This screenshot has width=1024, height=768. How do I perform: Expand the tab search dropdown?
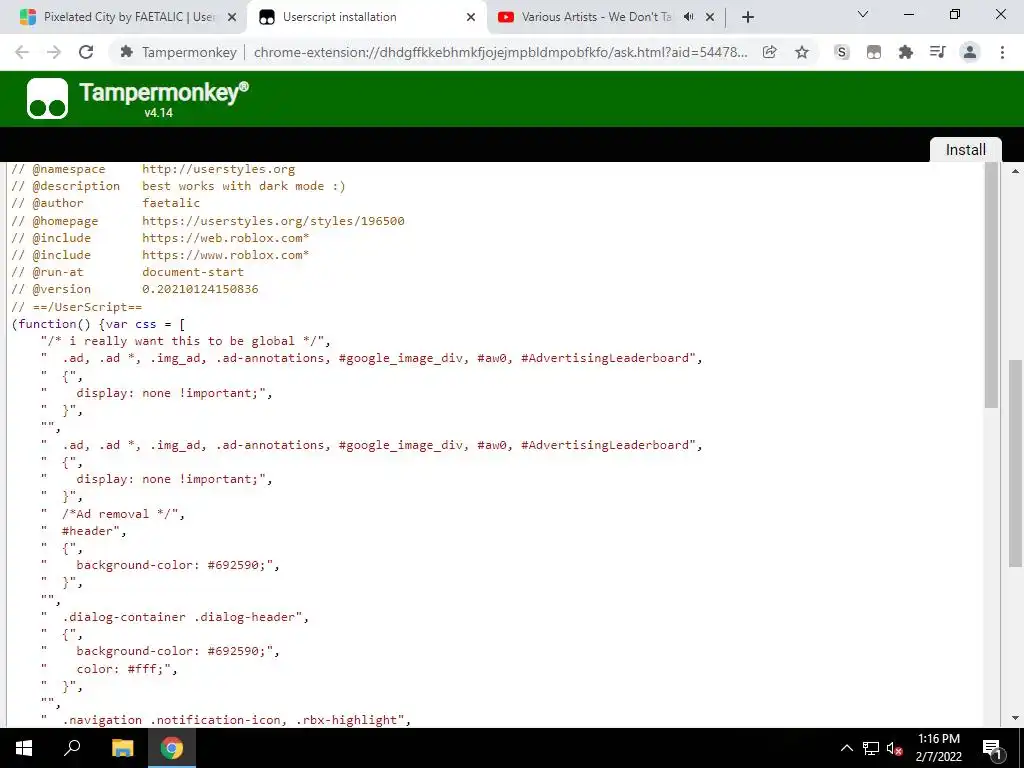(x=863, y=14)
